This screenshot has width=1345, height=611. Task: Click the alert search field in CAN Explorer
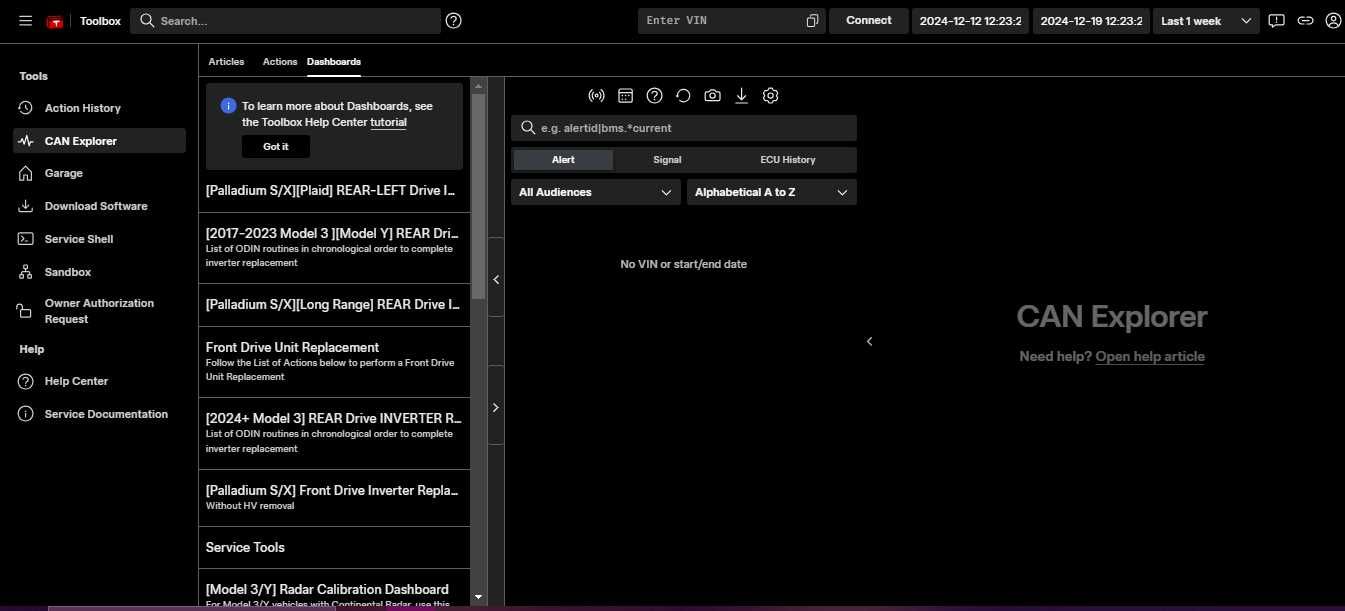684,128
